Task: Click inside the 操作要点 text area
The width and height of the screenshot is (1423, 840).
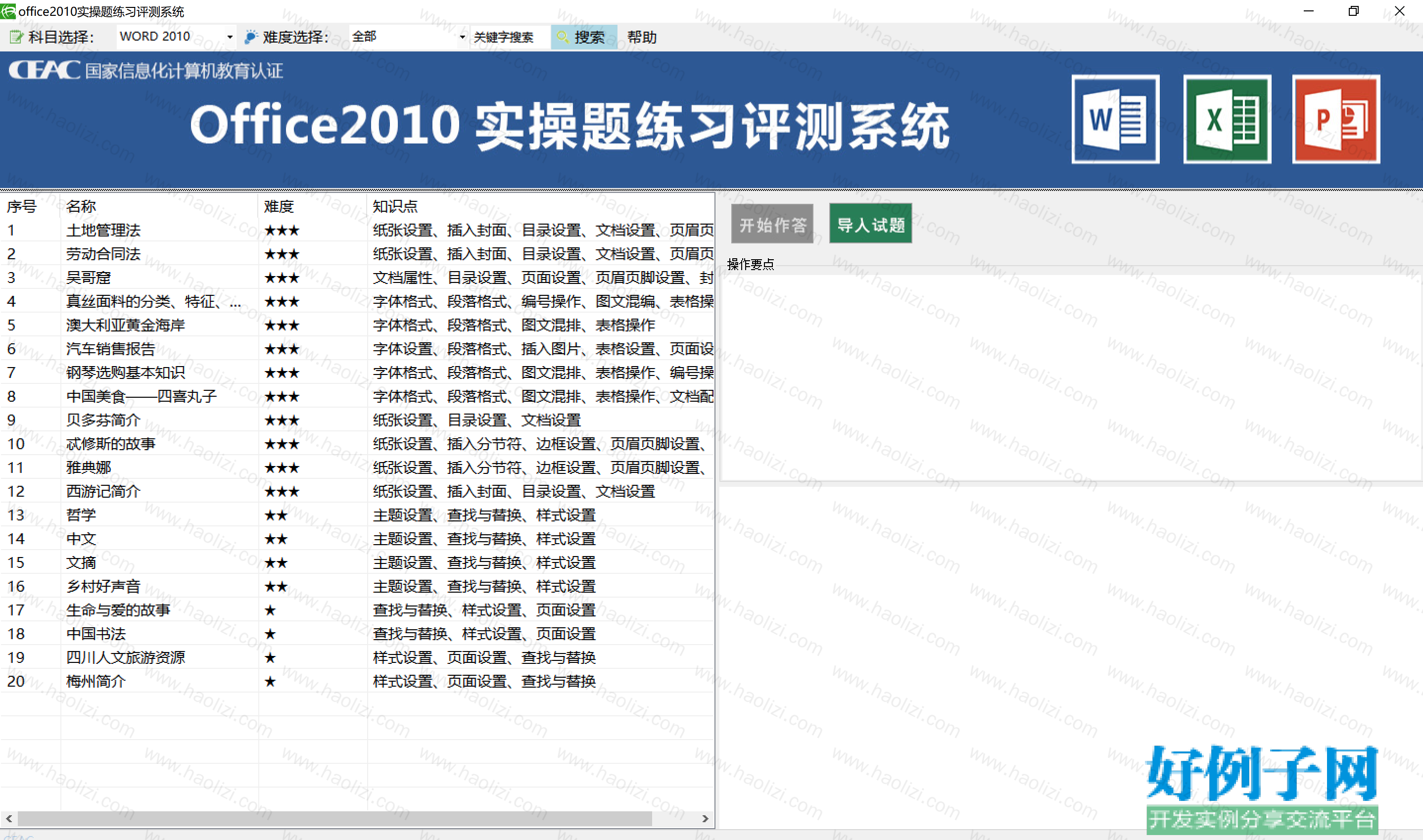Action: (x=1071, y=378)
